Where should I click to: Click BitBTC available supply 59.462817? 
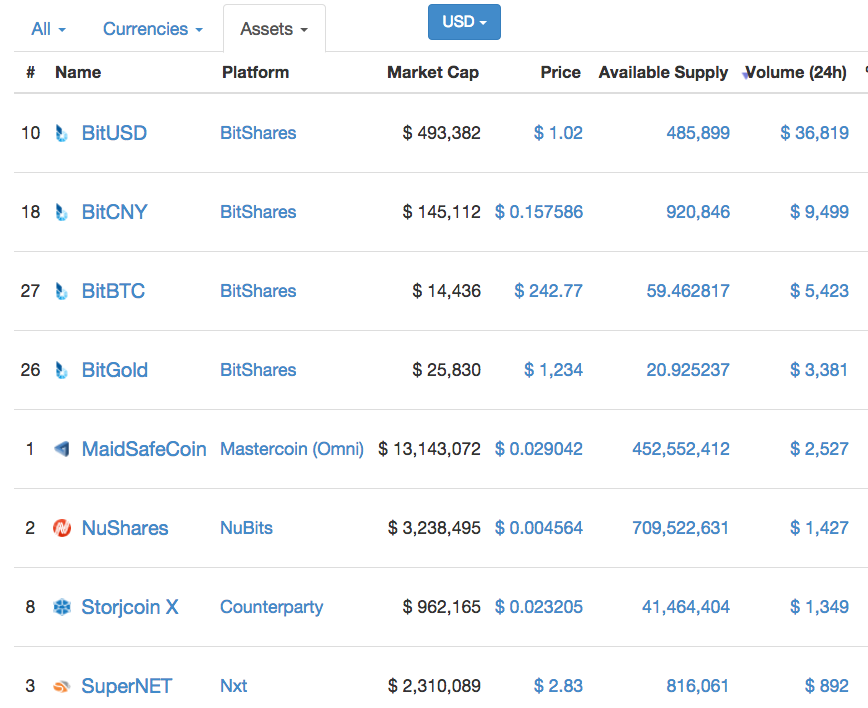[688, 291]
